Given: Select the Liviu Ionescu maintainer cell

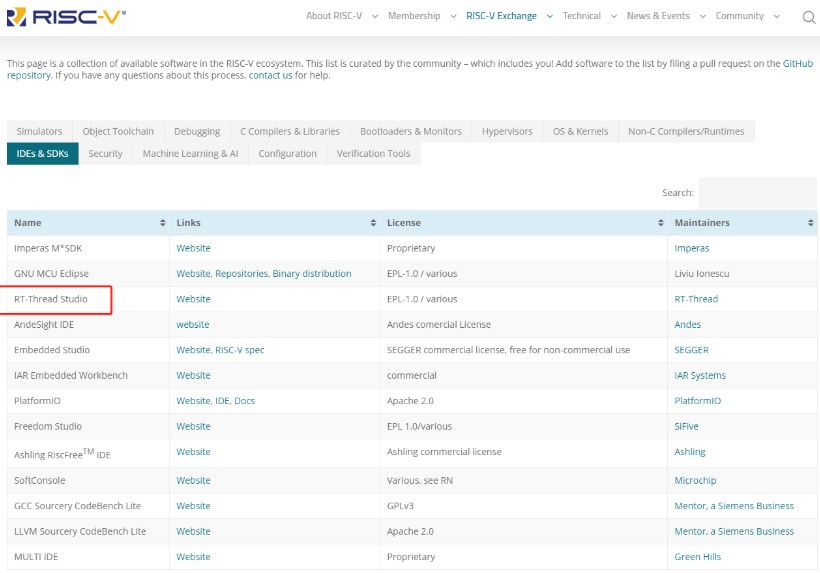Looking at the screenshot, I should [742, 273].
